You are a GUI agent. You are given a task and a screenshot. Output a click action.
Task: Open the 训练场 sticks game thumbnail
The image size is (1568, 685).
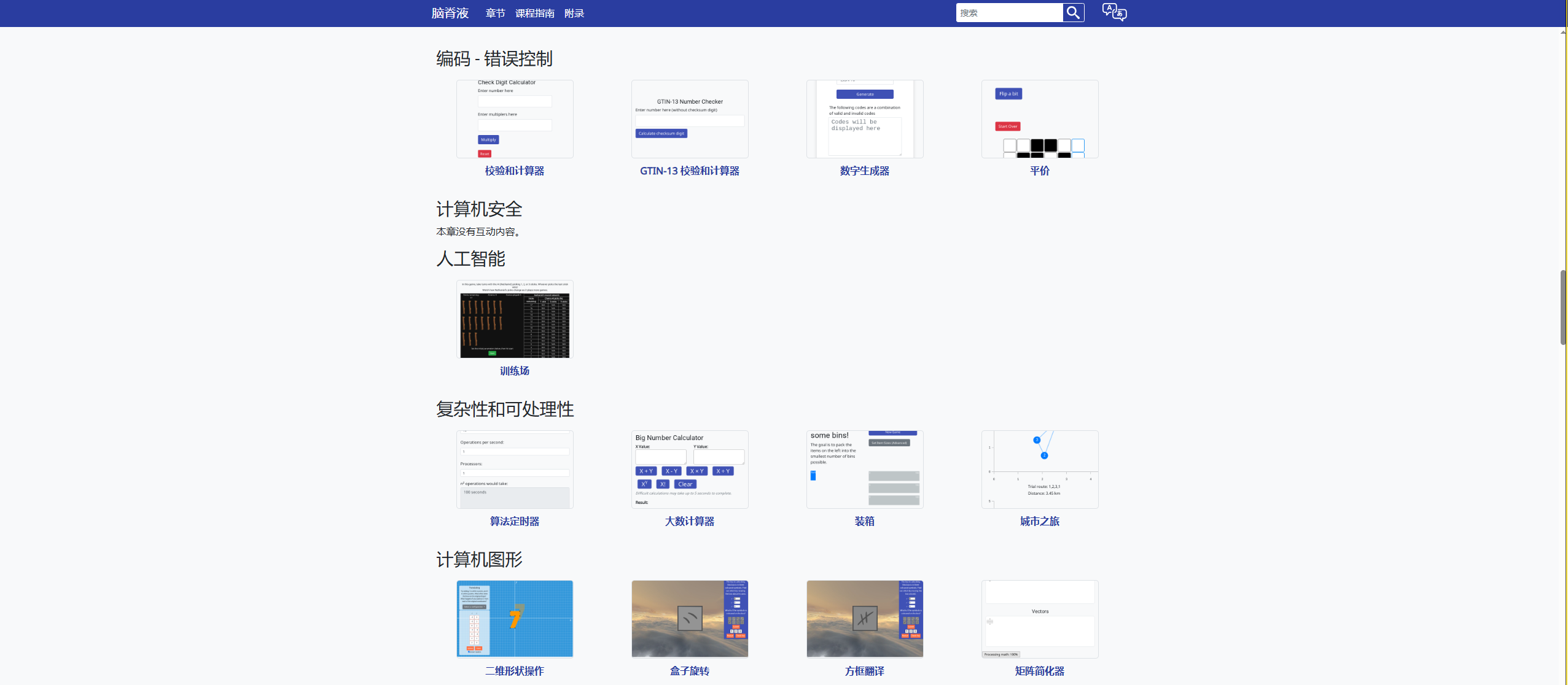[x=515, y=319]
